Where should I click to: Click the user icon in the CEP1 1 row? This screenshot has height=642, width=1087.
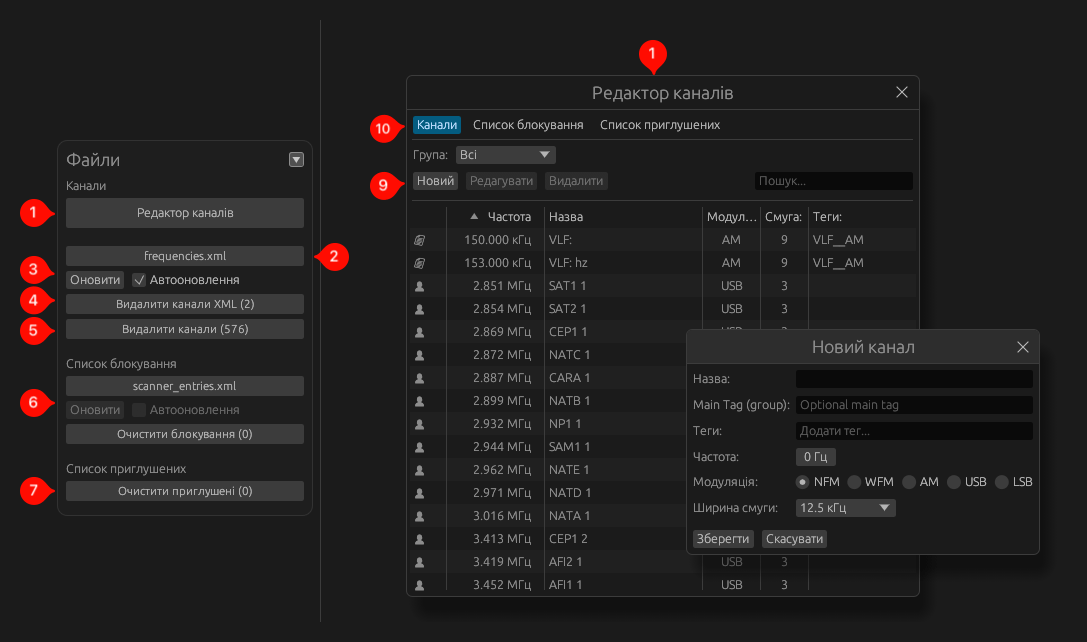tap(419, 332)
